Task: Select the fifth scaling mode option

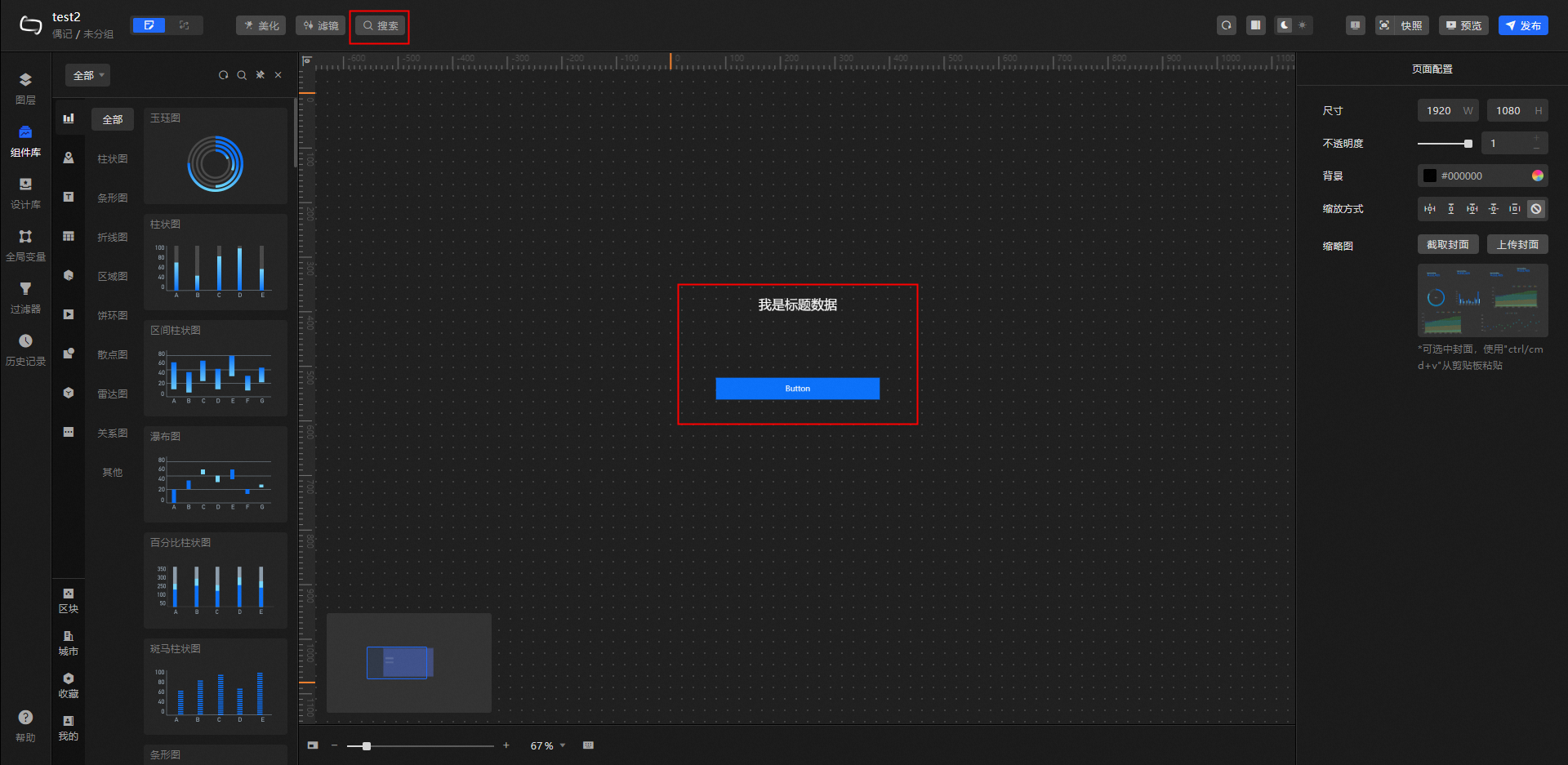Action: pos(1515,209)
